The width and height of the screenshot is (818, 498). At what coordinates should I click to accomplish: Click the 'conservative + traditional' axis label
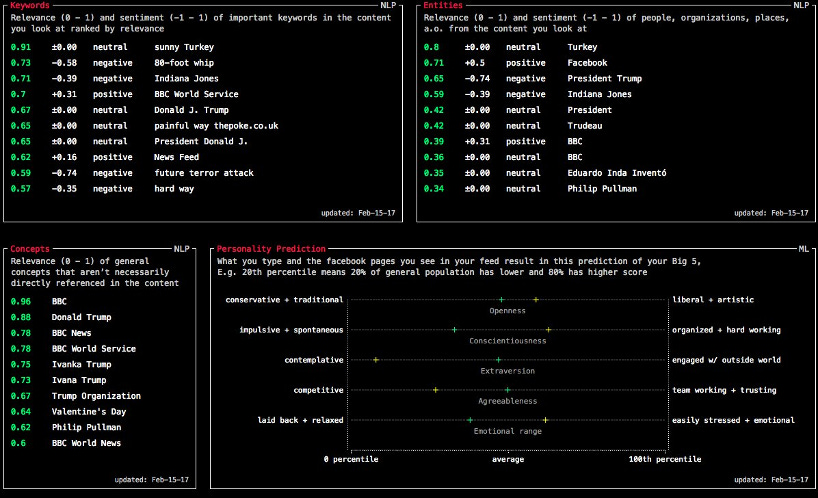tap(284, 300)
